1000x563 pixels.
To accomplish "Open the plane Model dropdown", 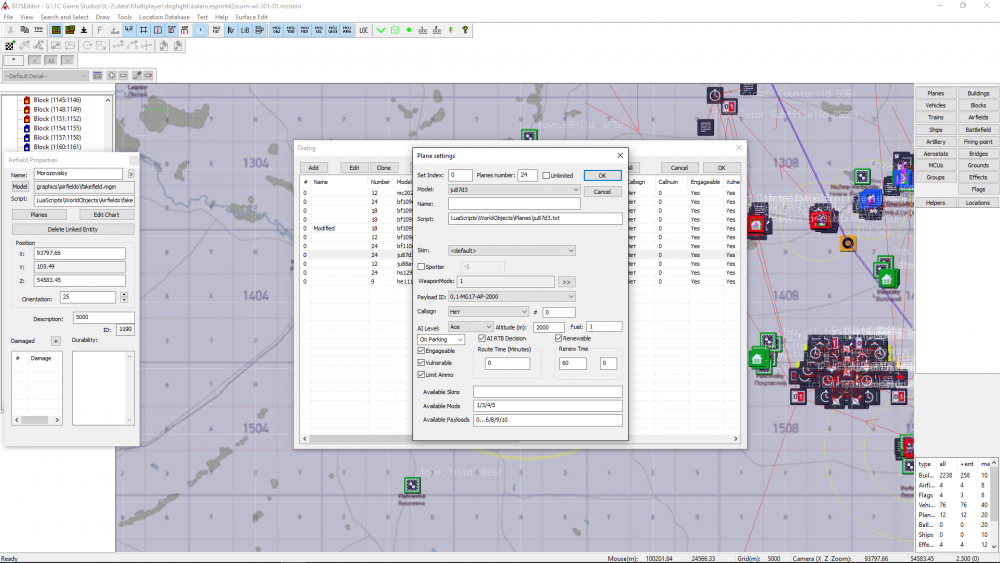I will (575, 189).
